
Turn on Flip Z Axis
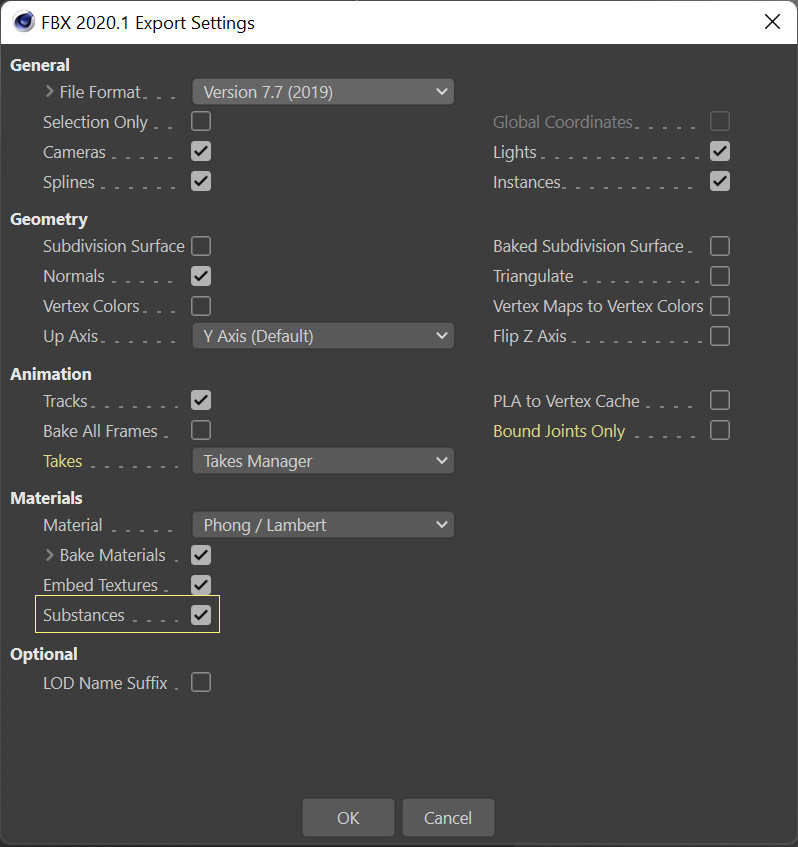point(720,336)
